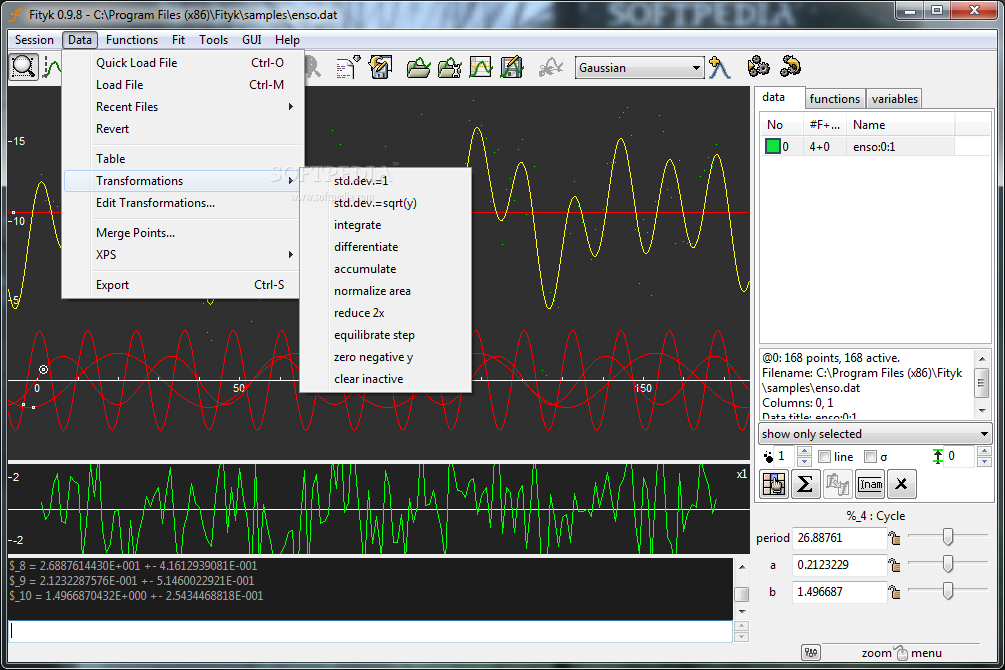The image size is (1005, 670).
Task: Open the Fit menu
Action: pyautogui.click(x=178, y=40)
